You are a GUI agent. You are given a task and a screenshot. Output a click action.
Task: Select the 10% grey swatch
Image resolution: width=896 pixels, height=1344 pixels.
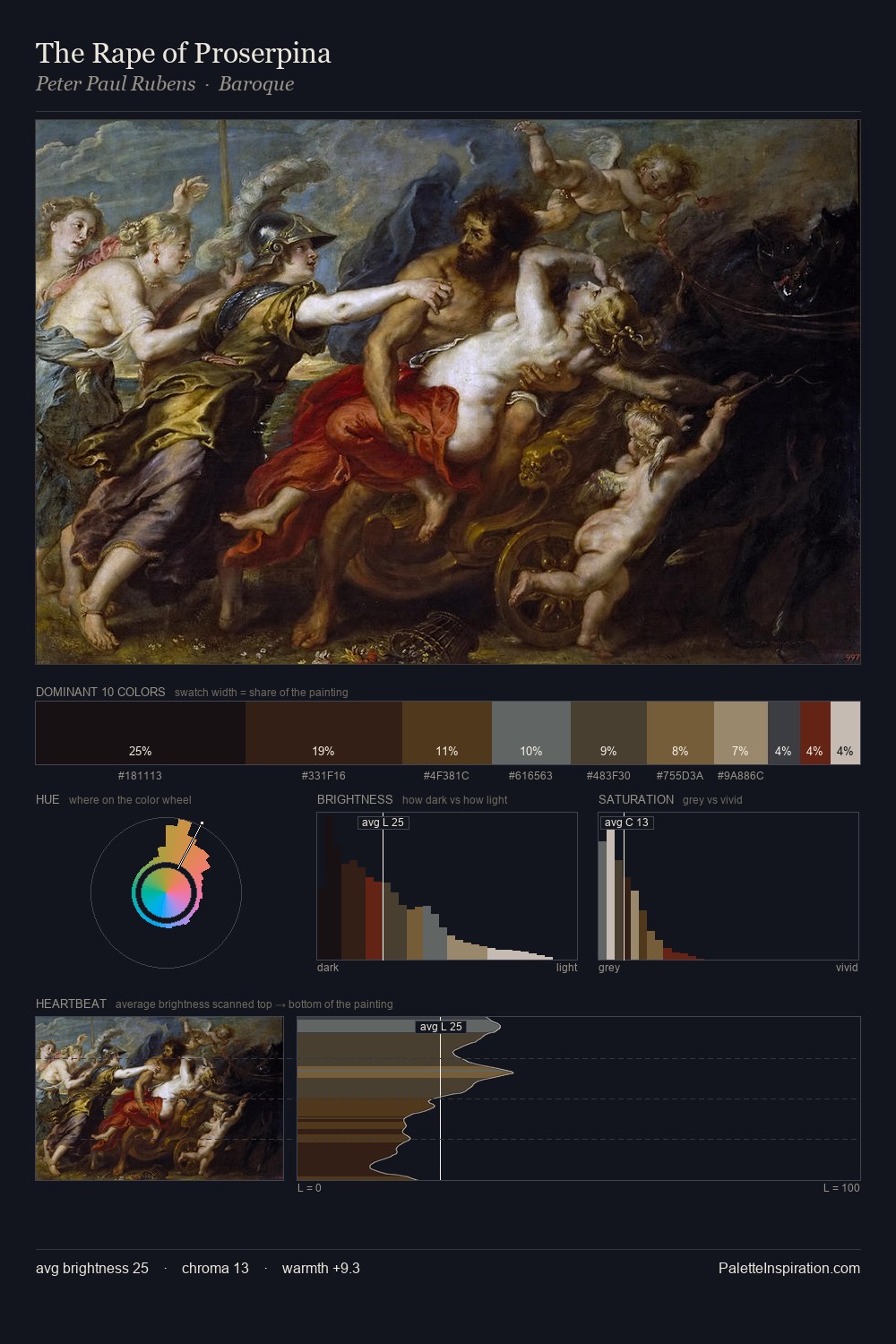coord(531,733)
